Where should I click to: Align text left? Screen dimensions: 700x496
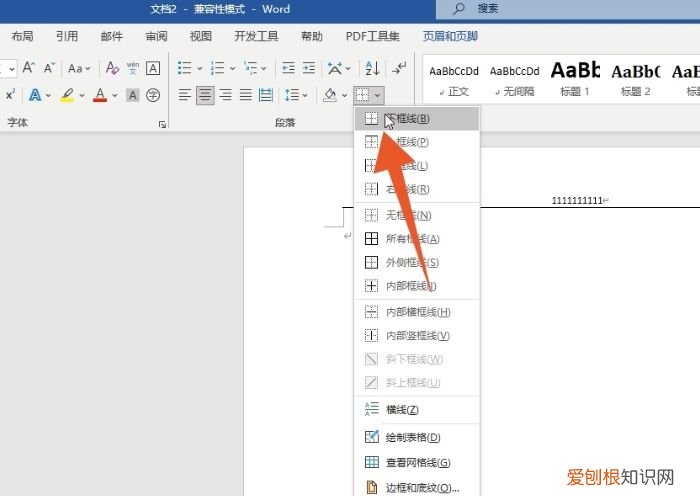click(184, 95)
